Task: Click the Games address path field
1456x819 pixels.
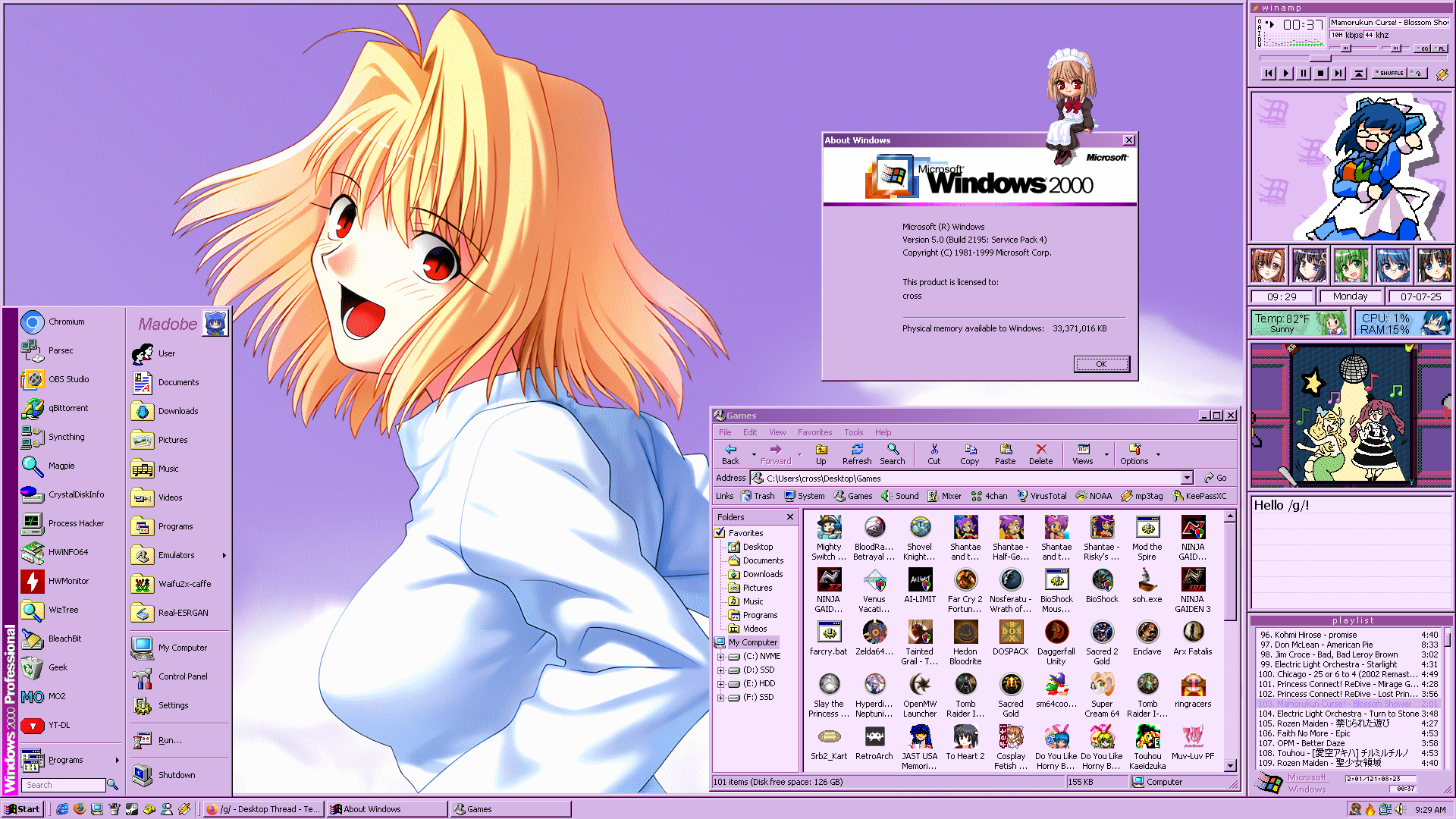Action: pyautogui.click(x=972, y=478)
